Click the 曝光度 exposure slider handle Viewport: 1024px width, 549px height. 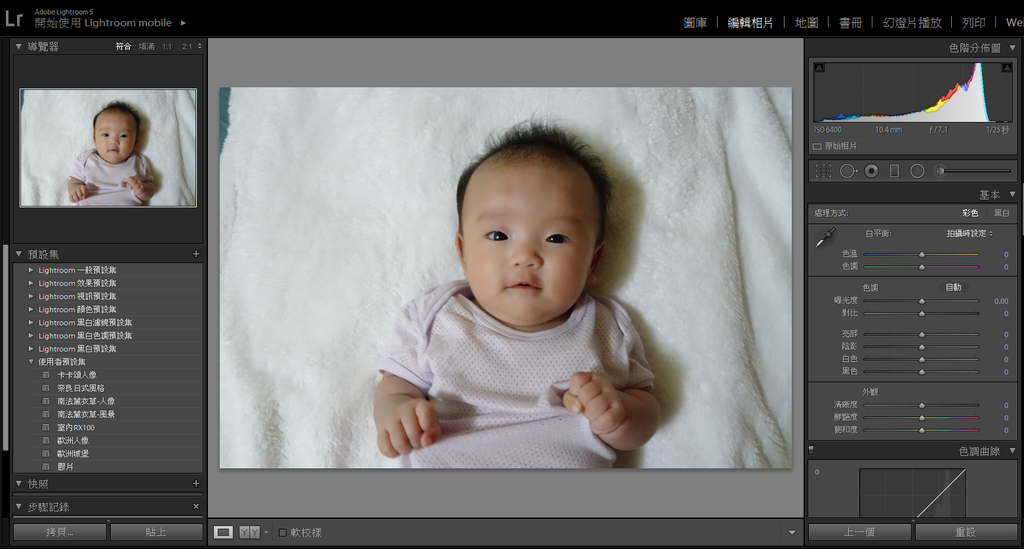pyautogui.click(x=921, y=301)
